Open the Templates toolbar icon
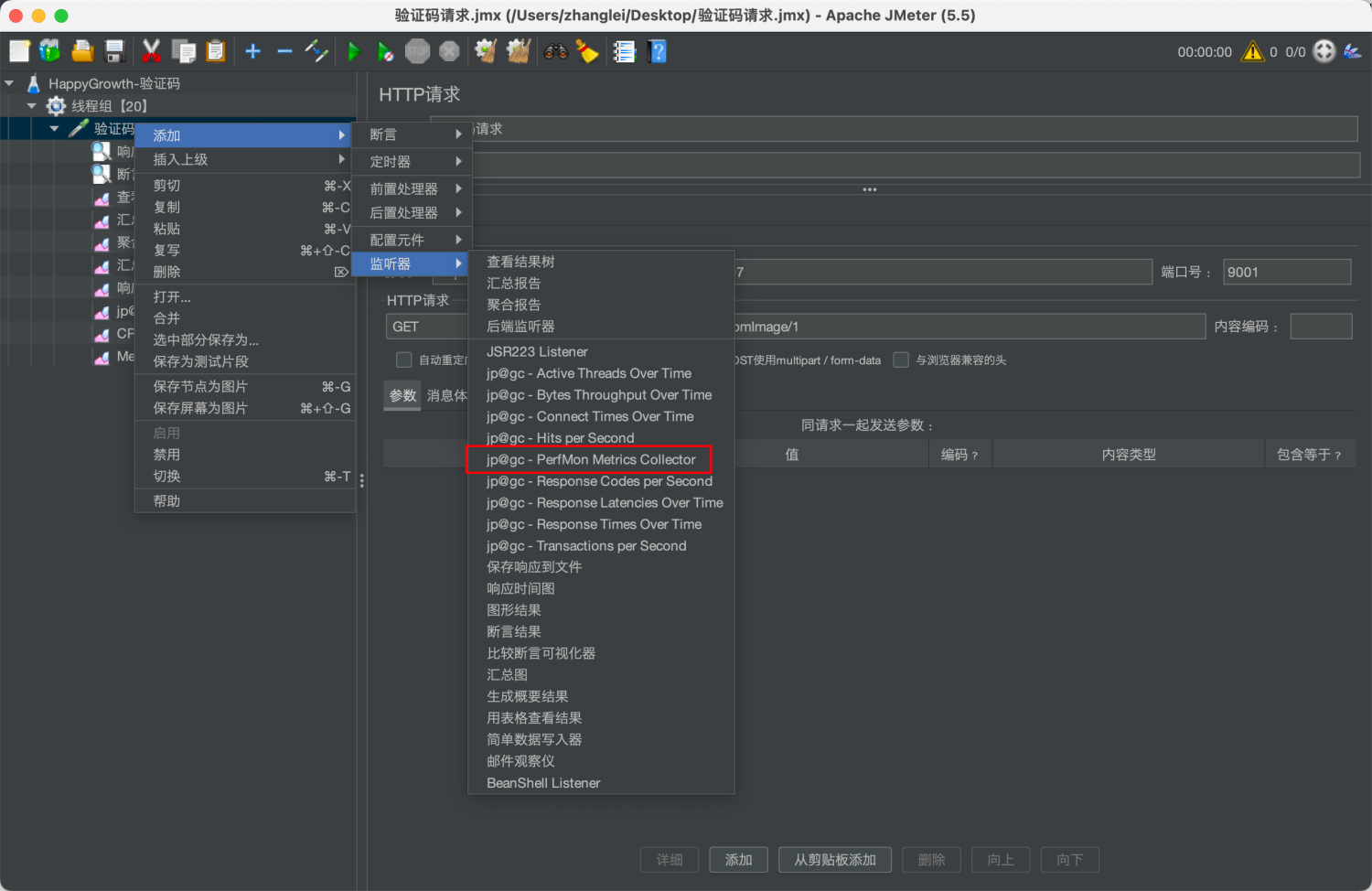This screenshot has width=1372, height=891. point(50,51)
